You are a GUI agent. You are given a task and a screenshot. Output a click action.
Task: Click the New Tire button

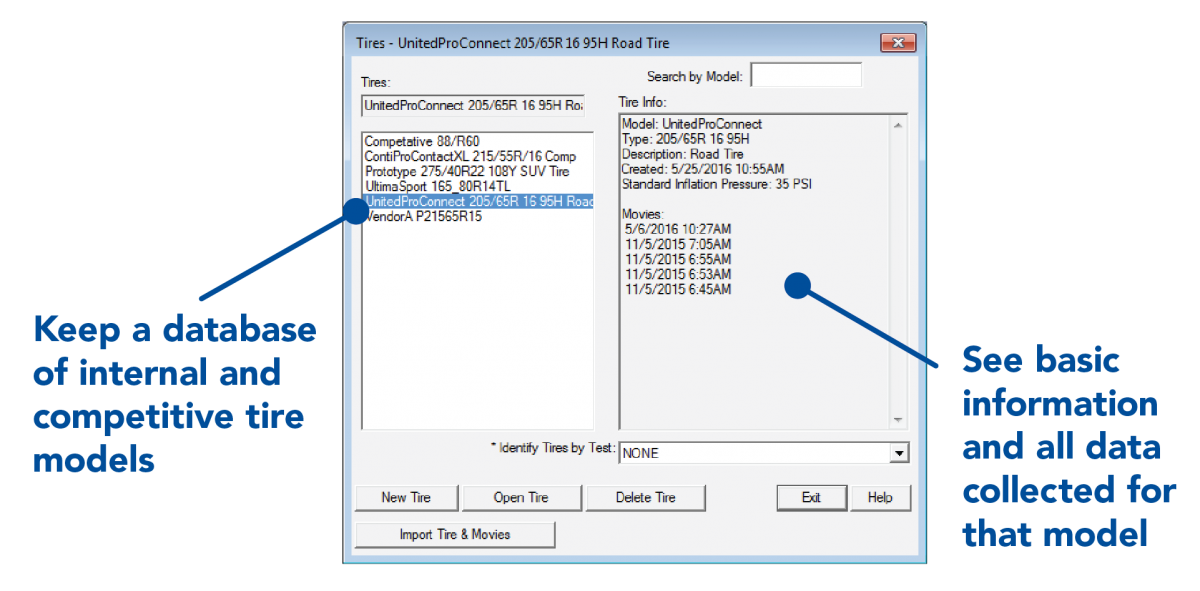point(407,497)
